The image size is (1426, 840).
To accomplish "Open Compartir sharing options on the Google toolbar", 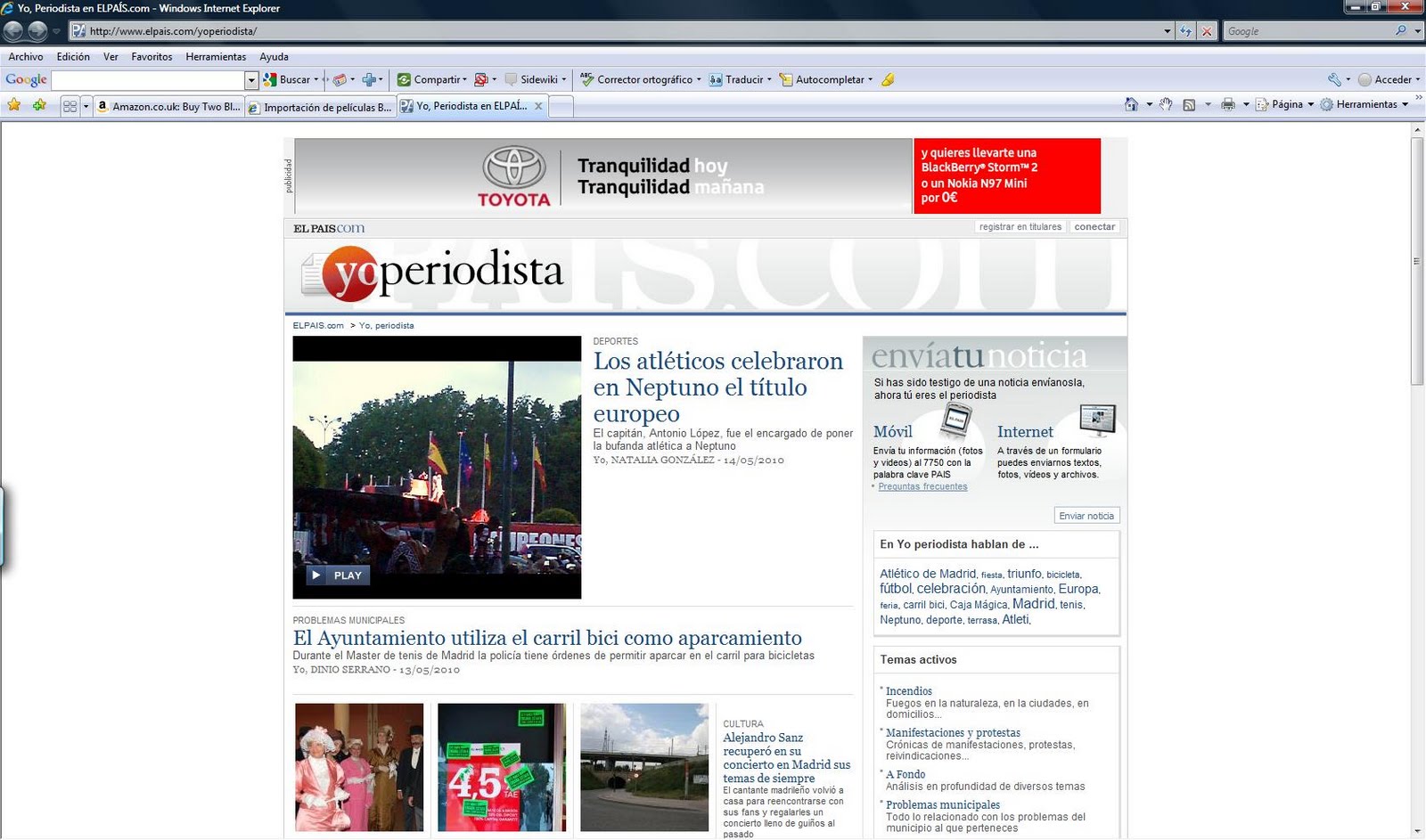I will tap(406, 79).
